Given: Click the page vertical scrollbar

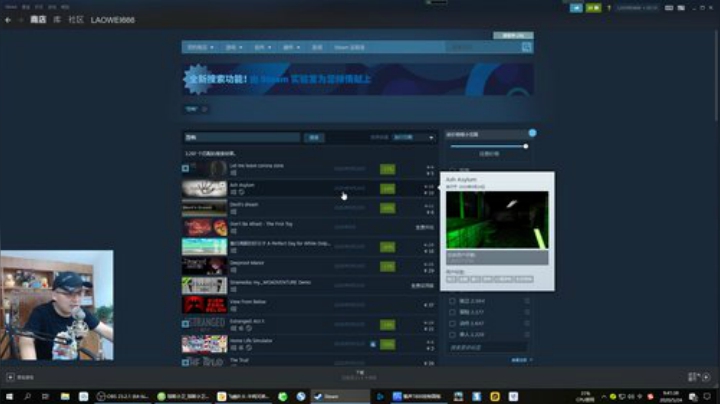Looking at the screenshot, I should 717,75.
